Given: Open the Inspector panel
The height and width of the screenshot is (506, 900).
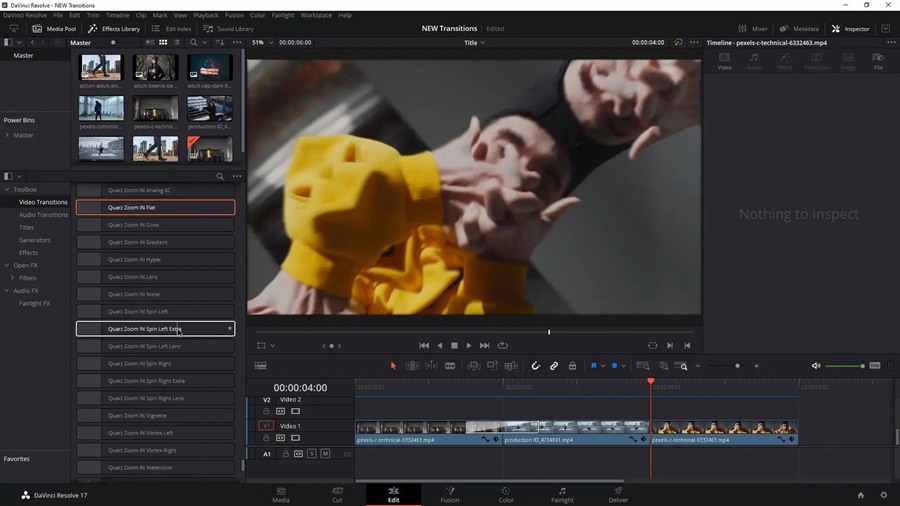Looking at the screenshot, I should (x=850, y=29).
